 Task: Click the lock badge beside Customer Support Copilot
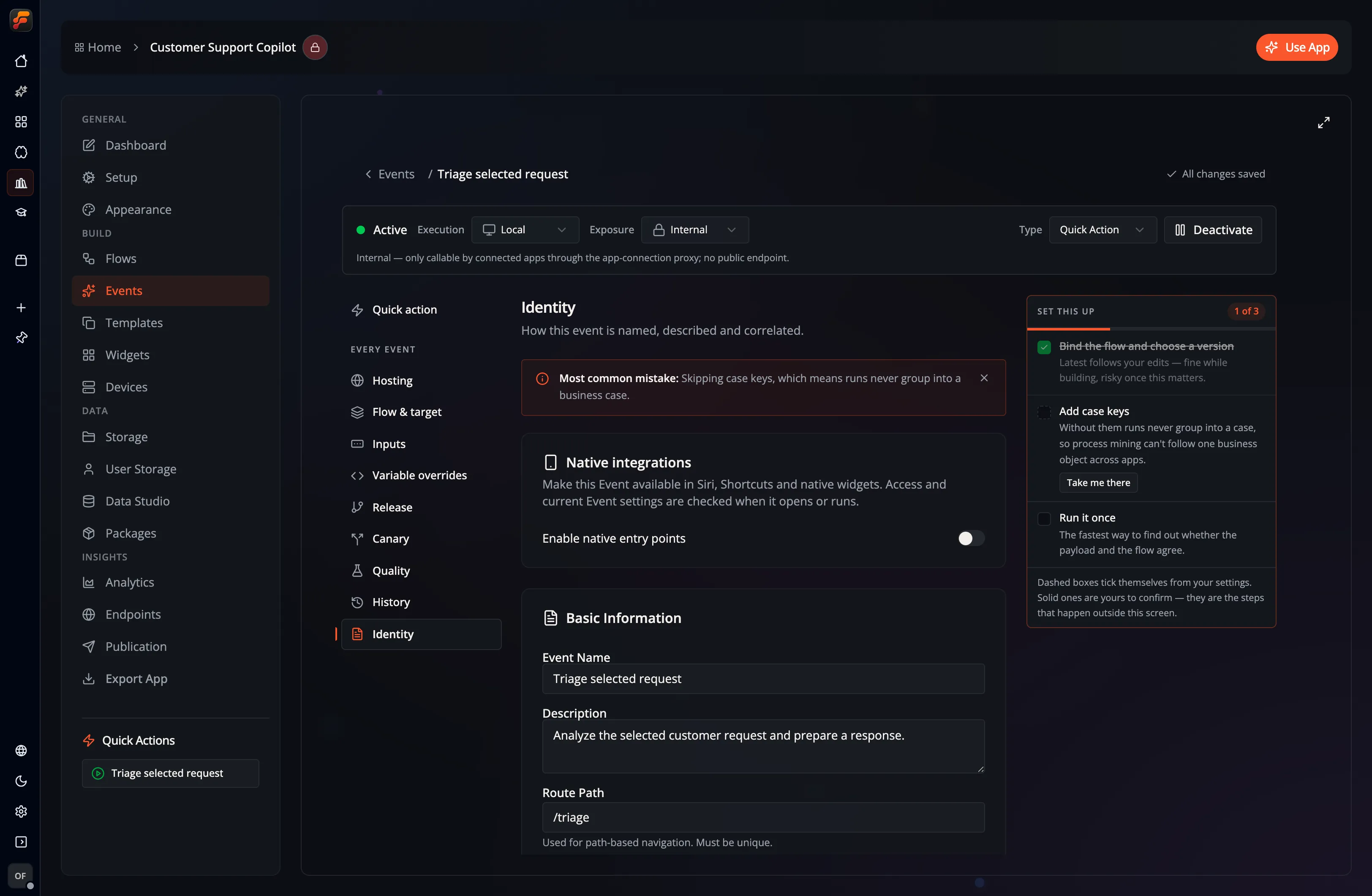(x=315, y=47)
